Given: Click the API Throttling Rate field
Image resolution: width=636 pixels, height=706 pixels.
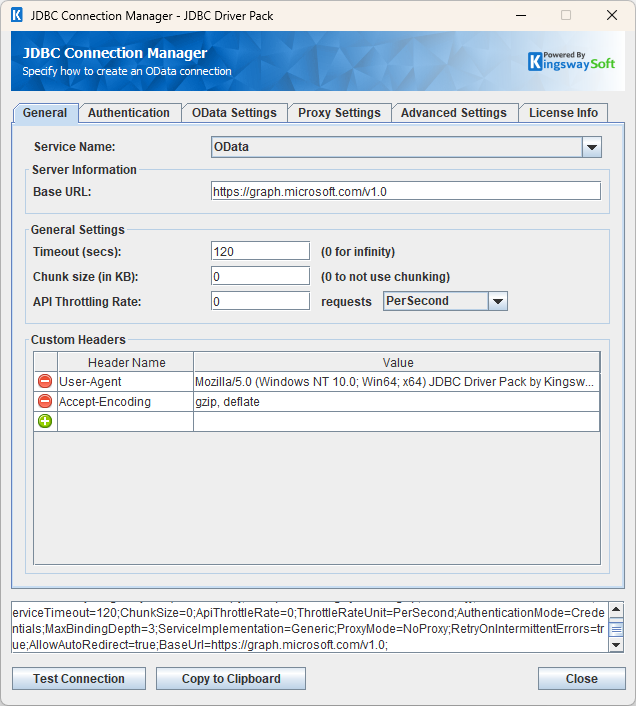Looking at the screenshot, I should 260,301.
